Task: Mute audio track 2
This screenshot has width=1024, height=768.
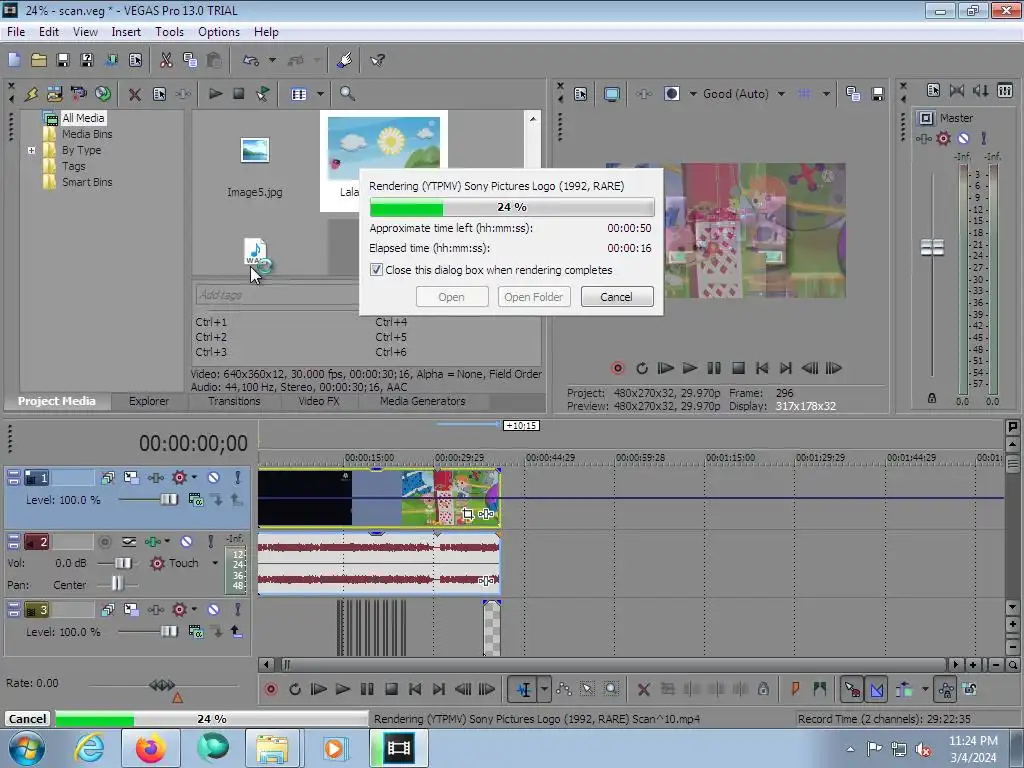Action: coord(186,541)
